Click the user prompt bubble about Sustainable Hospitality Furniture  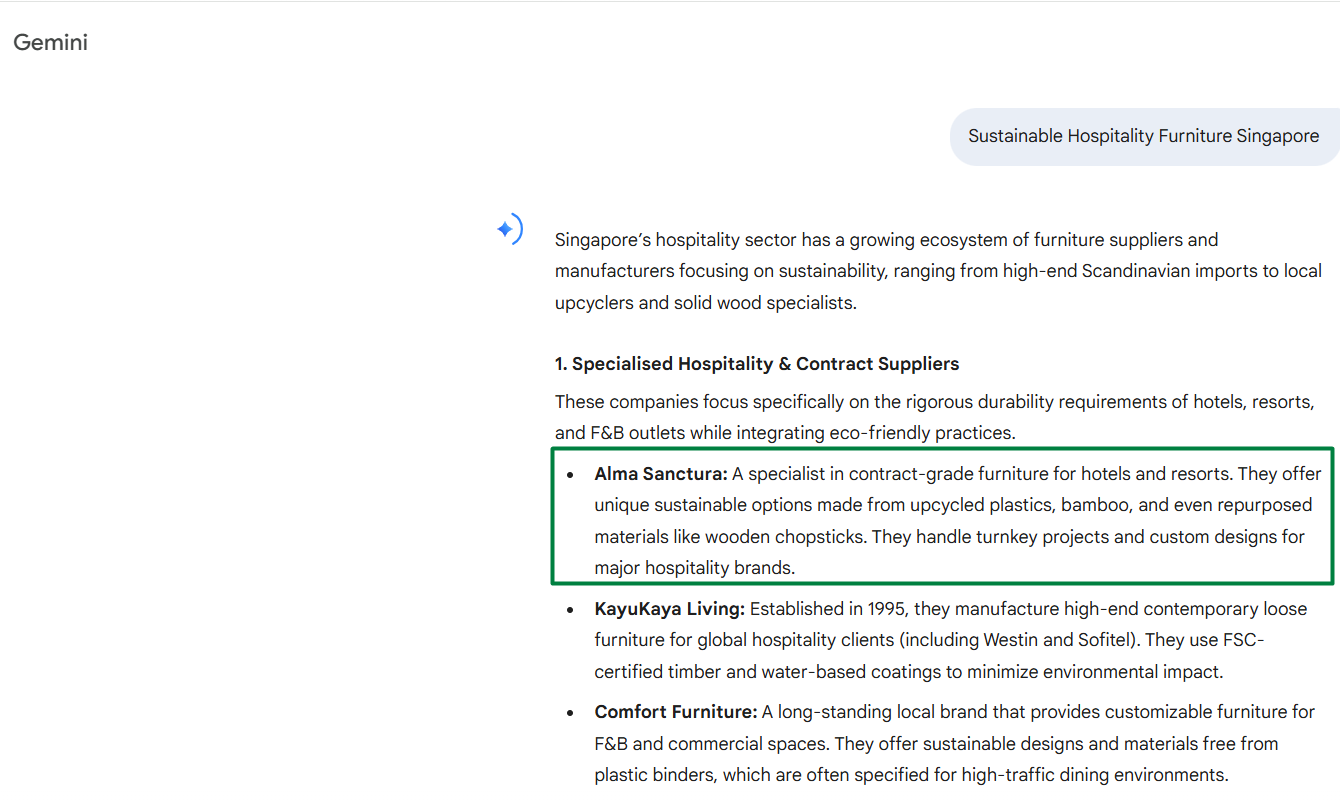[x=1143, y=136]
